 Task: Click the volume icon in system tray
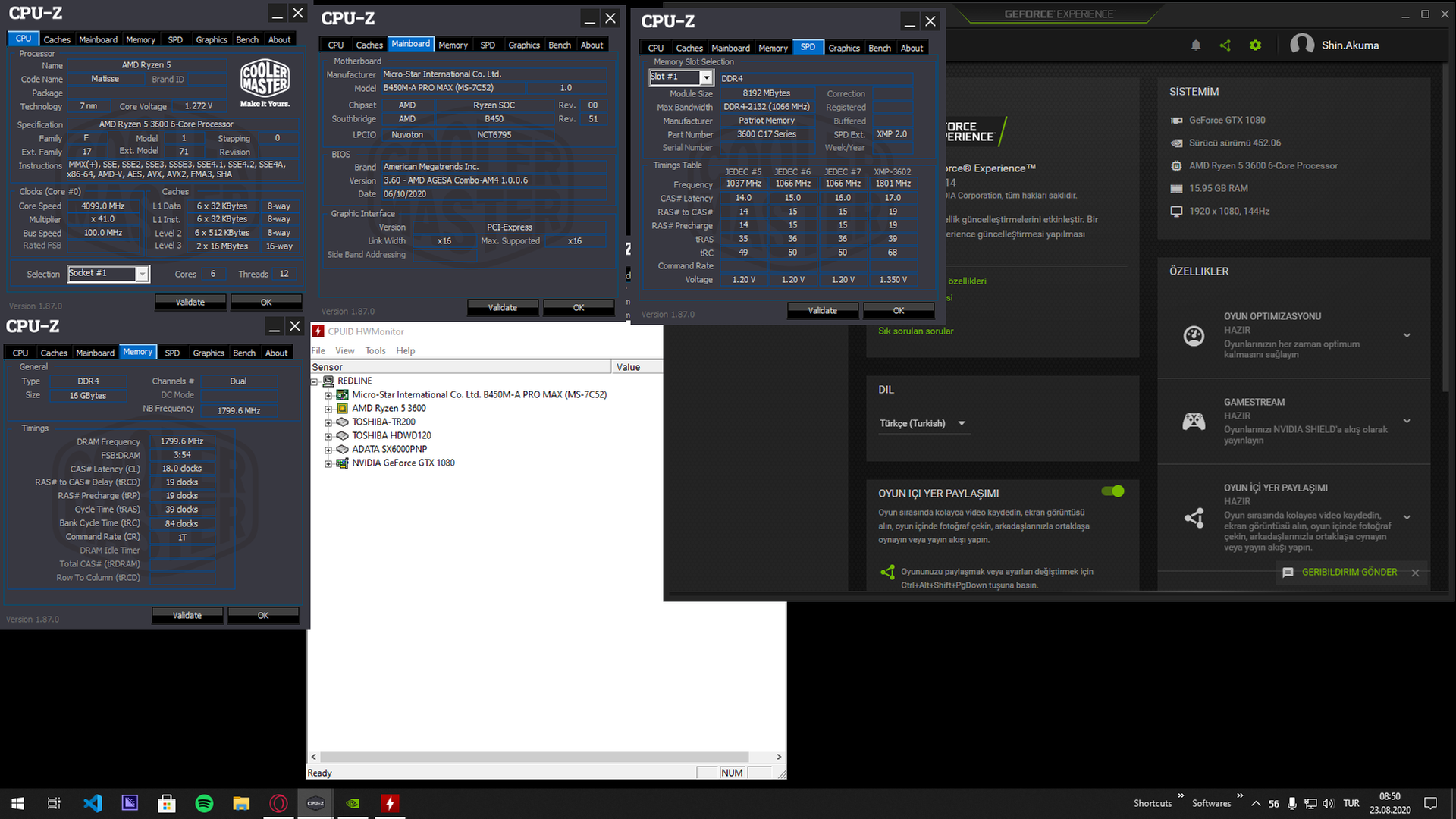pos(1328,803)
